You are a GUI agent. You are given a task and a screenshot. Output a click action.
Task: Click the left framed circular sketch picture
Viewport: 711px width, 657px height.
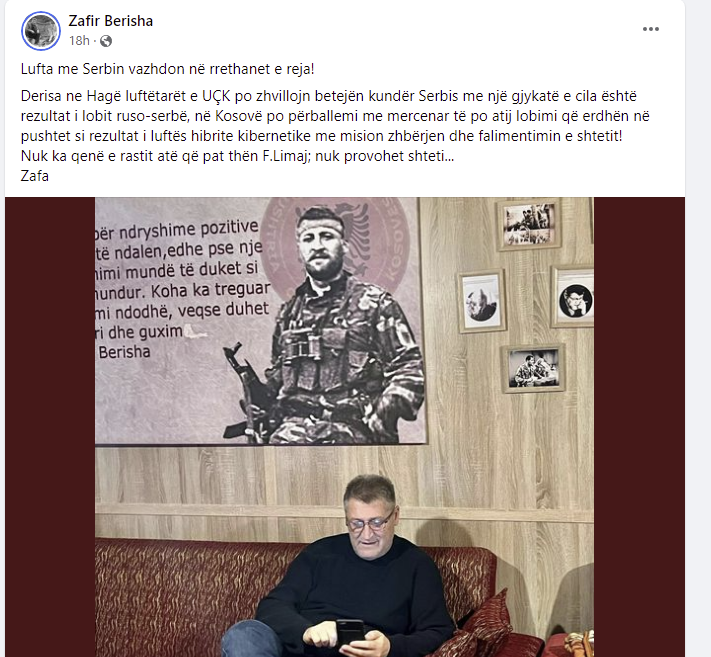pos(481,300)
